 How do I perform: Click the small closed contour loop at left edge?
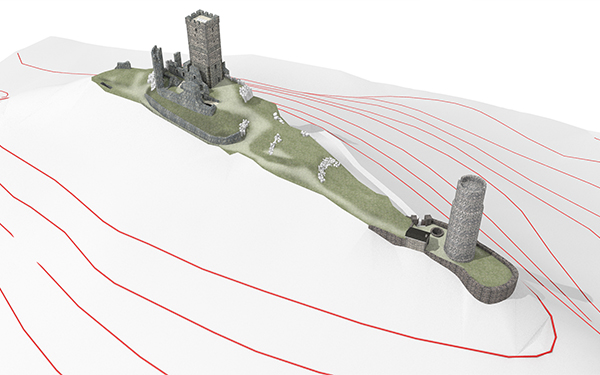point(3,95)
